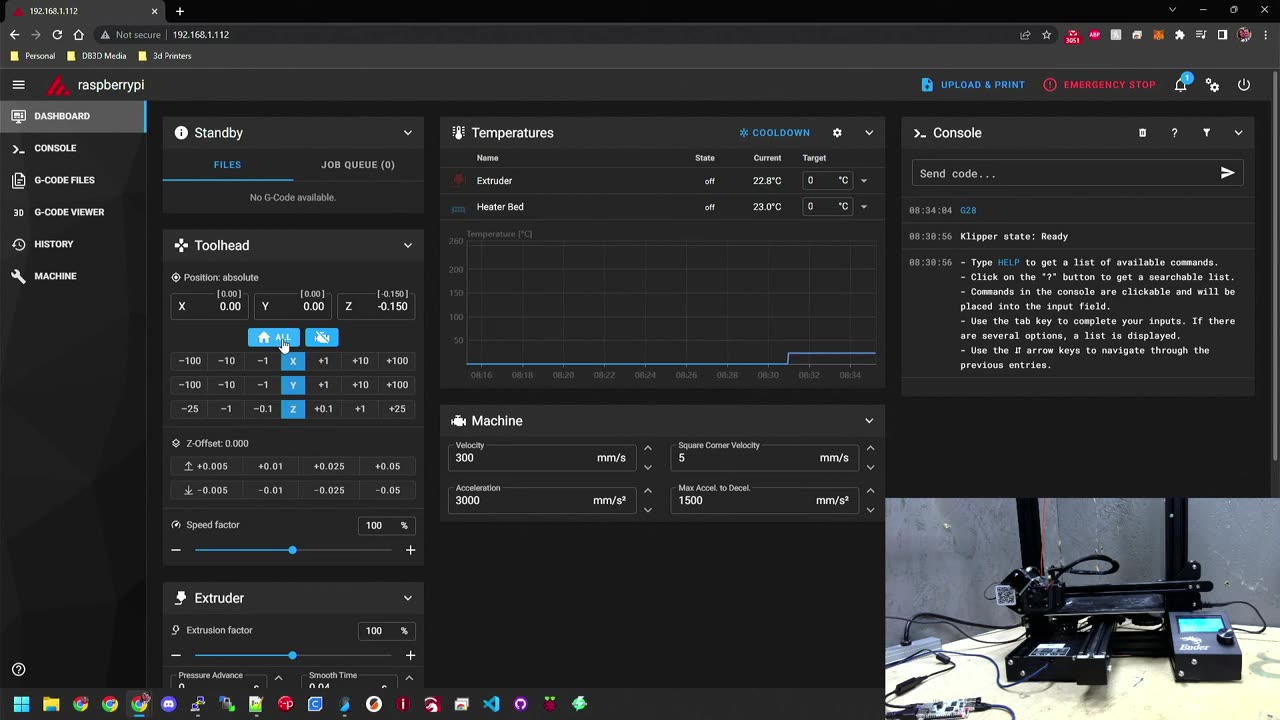Collapse the Machine panel

(x=869, y=421)
